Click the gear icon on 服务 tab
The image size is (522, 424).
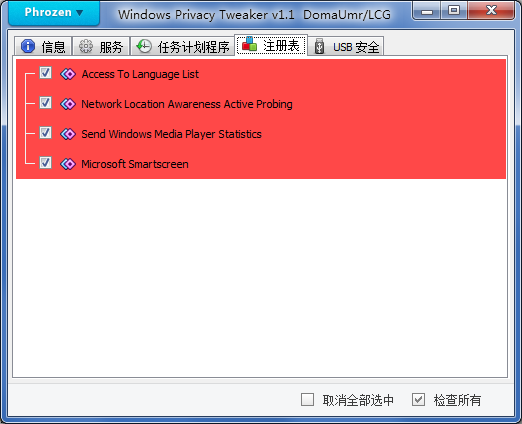[x=86, y=46]
